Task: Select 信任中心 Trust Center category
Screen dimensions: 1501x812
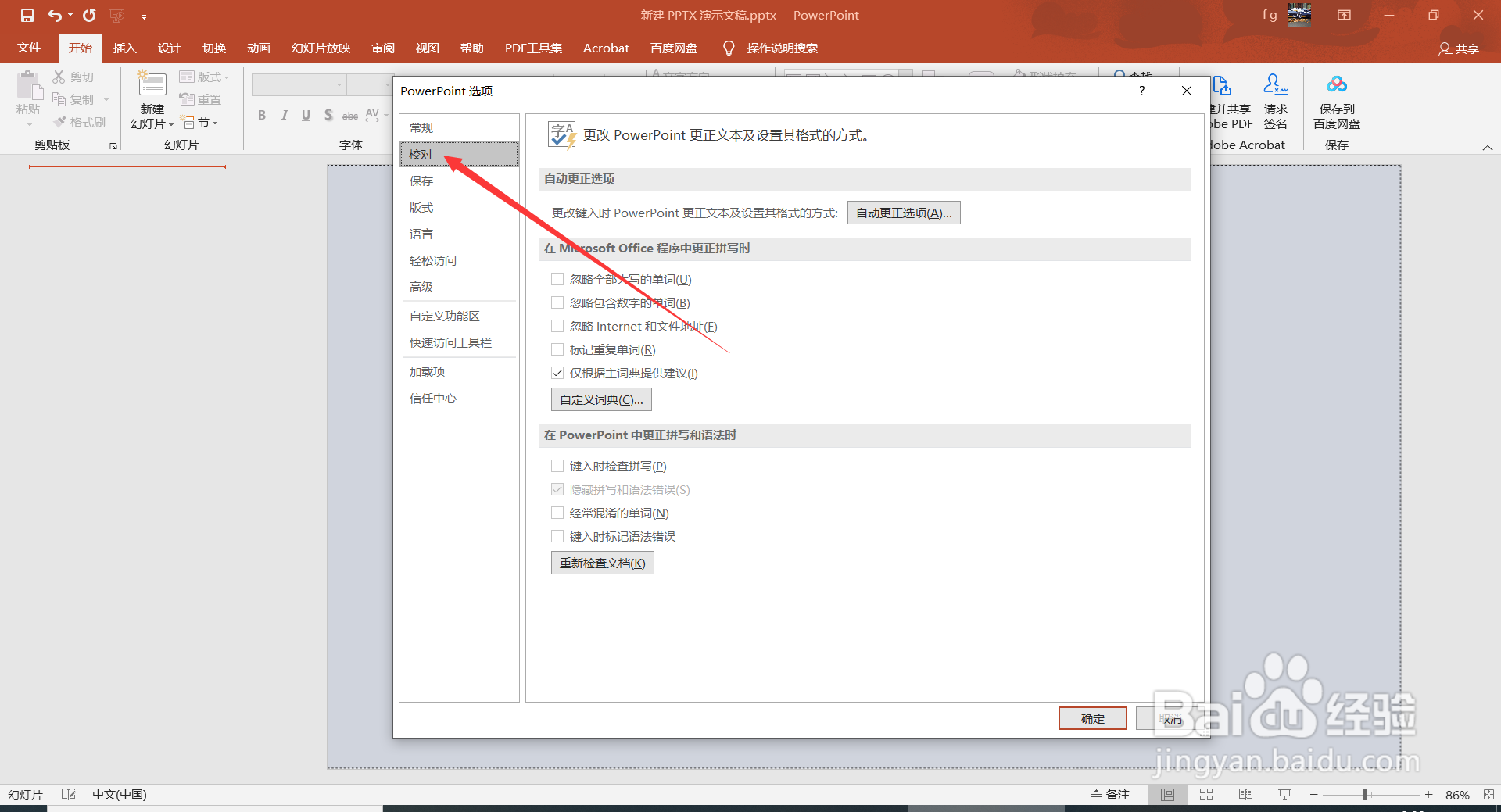Action: click(459, 398)
